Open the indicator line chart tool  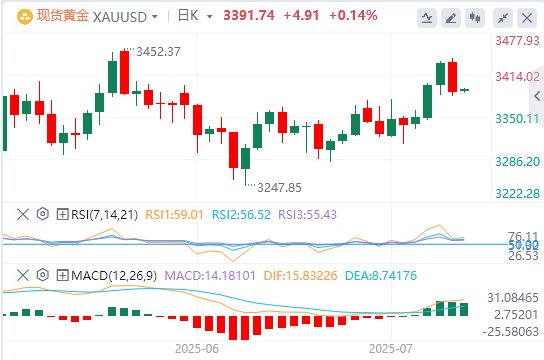[x=427, y=18]
